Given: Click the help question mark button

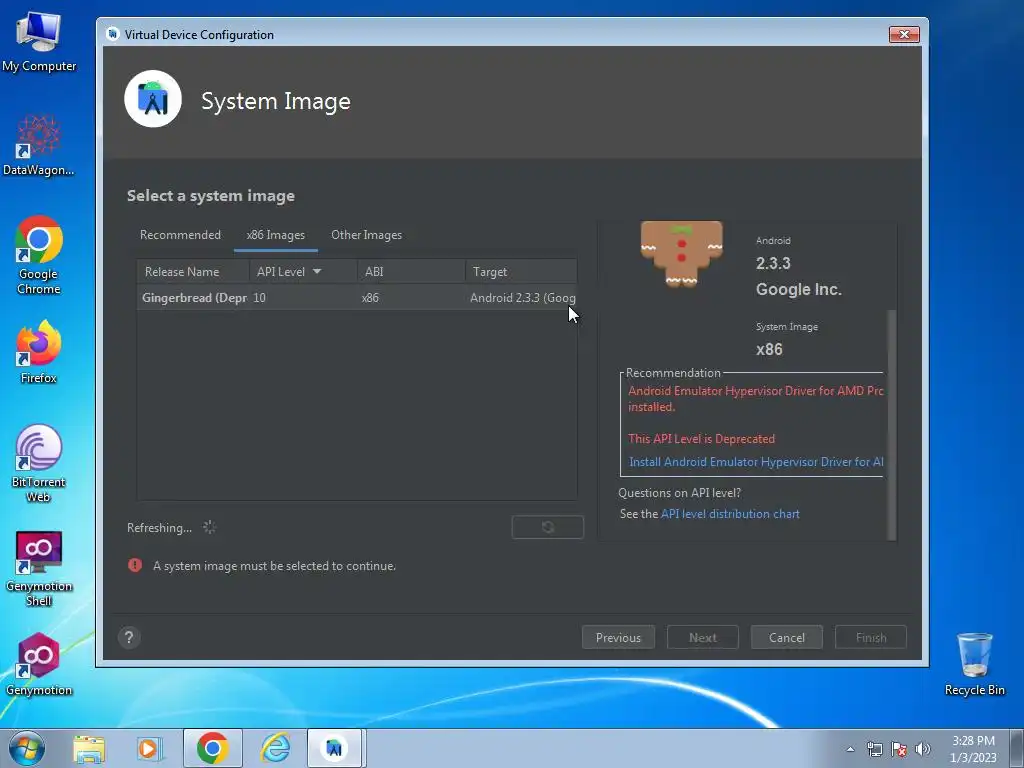Looking at the screenshot, I should click(129, 637).
